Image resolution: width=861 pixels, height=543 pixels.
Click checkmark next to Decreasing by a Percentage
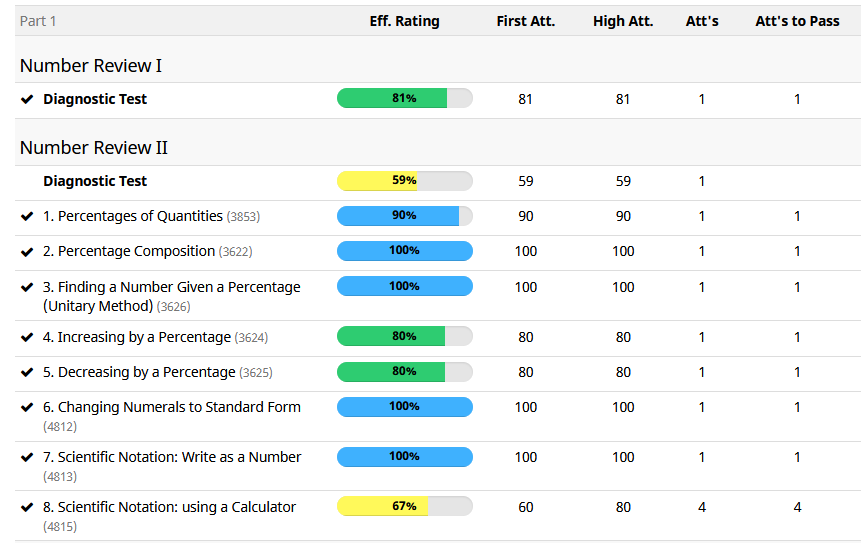point(27,372)
